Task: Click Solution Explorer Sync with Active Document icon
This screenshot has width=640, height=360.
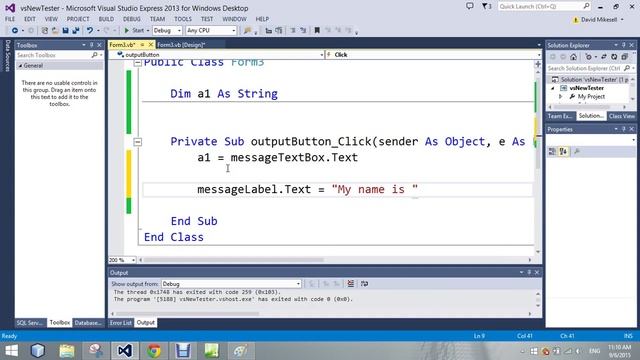Action: click(x=604, y=57)
